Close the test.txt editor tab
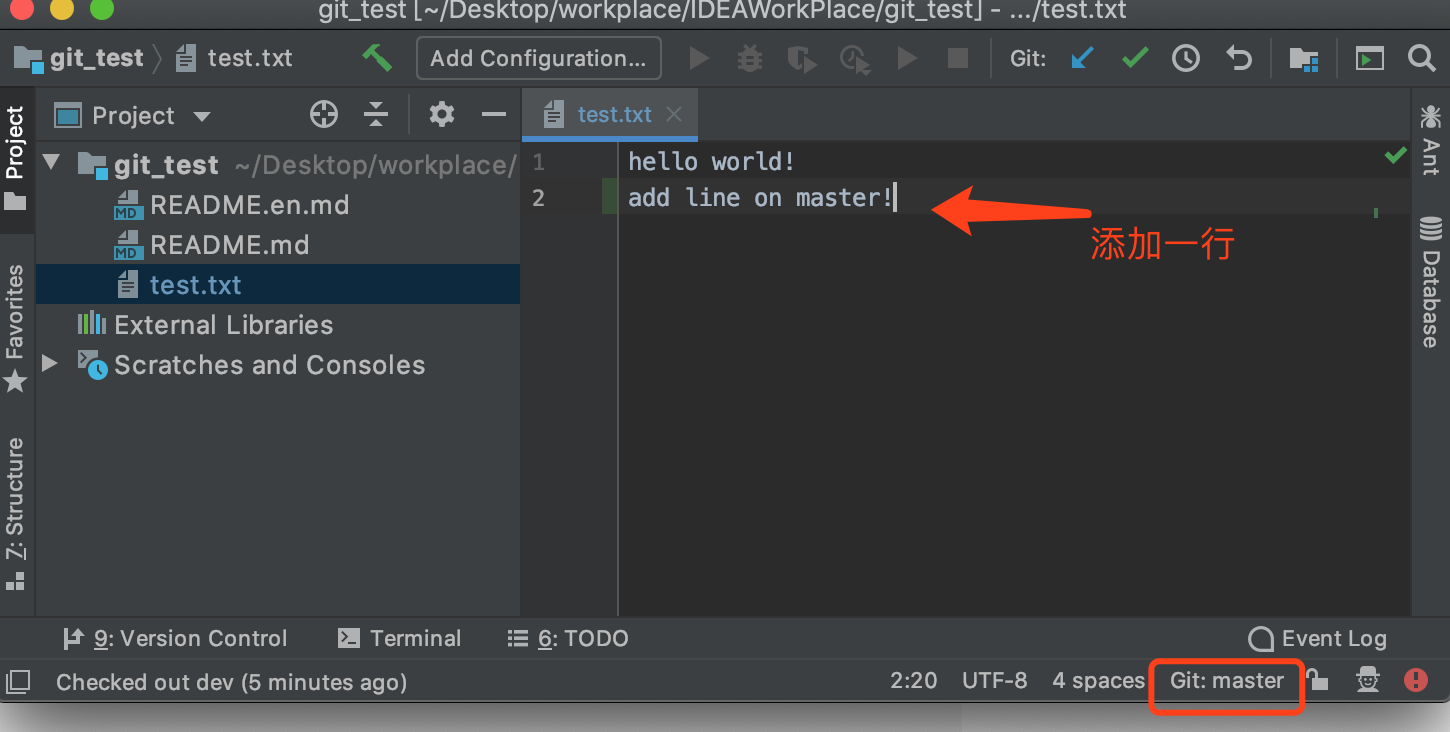Viewport: 1450px width, 732px height. pos(674,115)
